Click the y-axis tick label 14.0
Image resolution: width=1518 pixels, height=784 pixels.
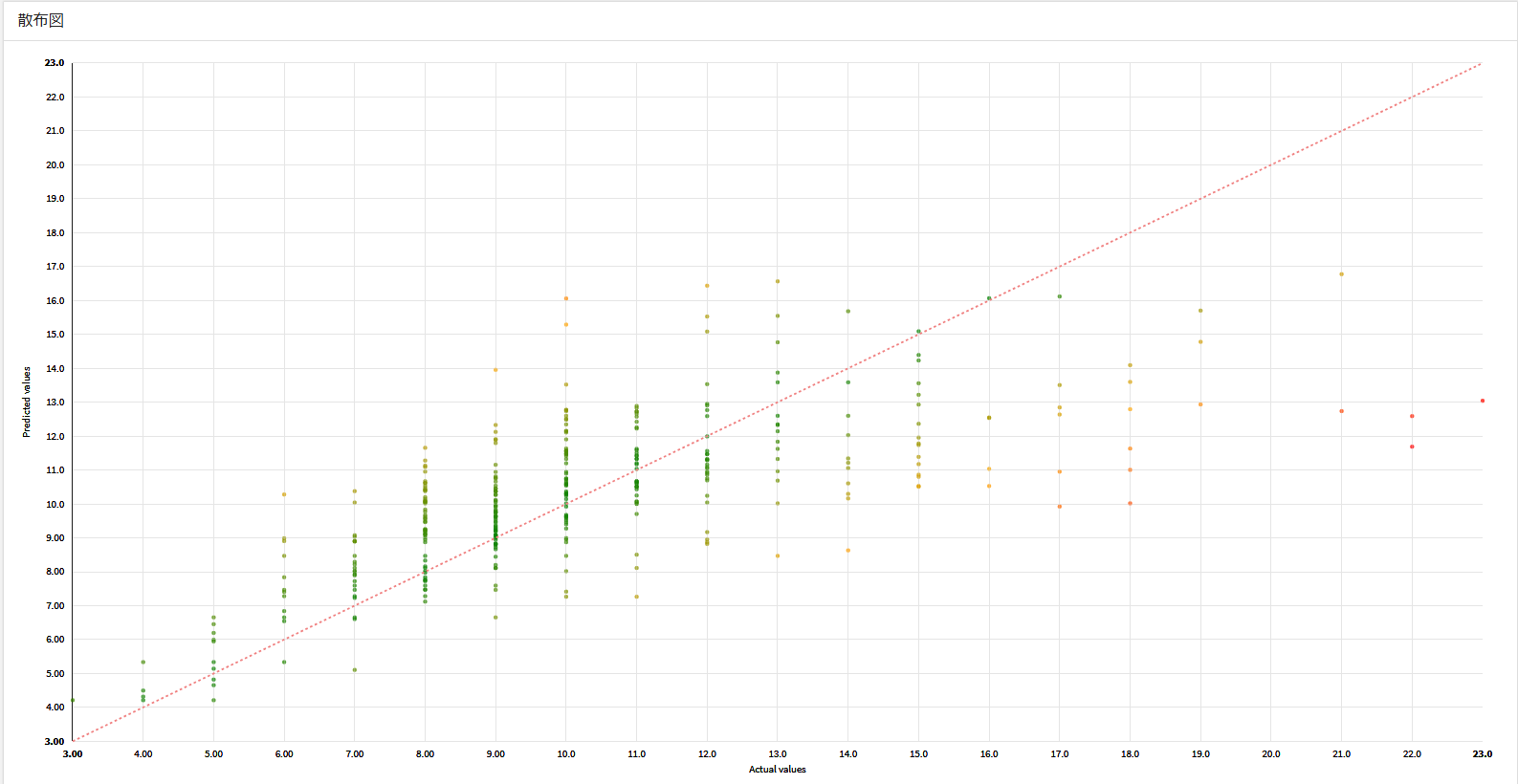(55, 369)
